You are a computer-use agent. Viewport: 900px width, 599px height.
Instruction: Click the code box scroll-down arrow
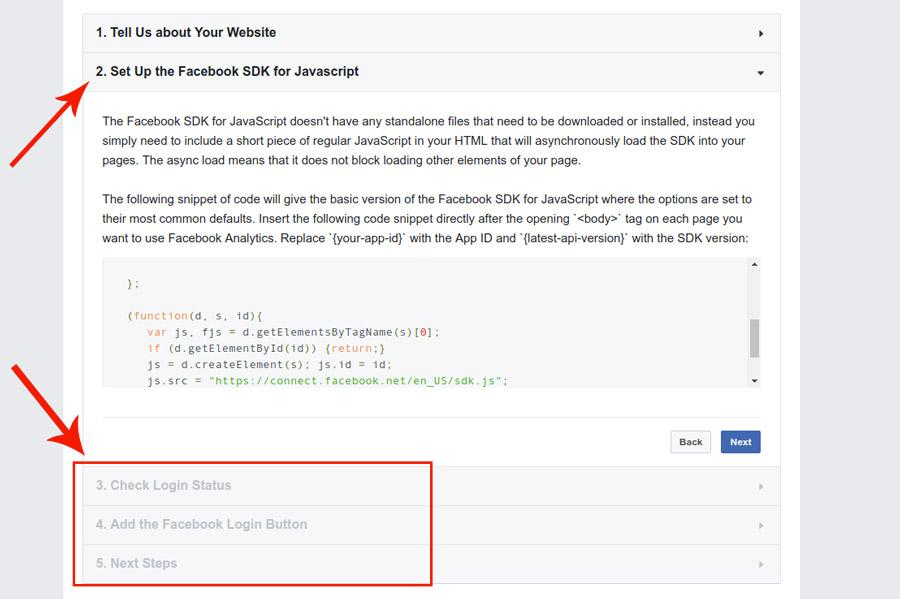(x=754, y=381)
